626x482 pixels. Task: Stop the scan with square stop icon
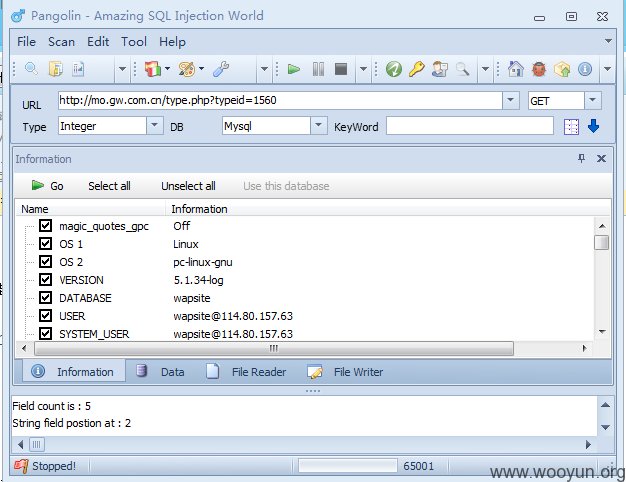point(341,69)
